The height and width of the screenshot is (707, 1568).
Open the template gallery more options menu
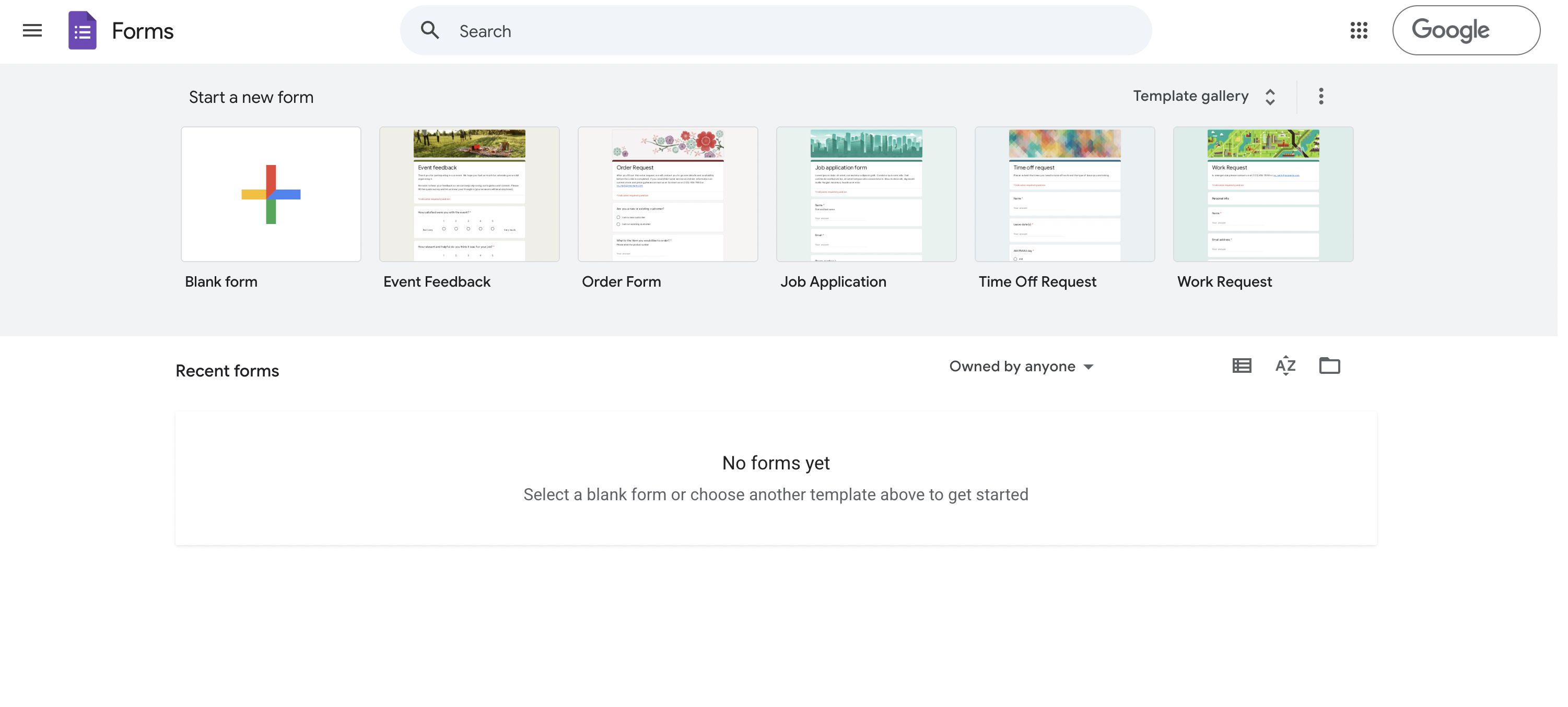(1321, 96)
